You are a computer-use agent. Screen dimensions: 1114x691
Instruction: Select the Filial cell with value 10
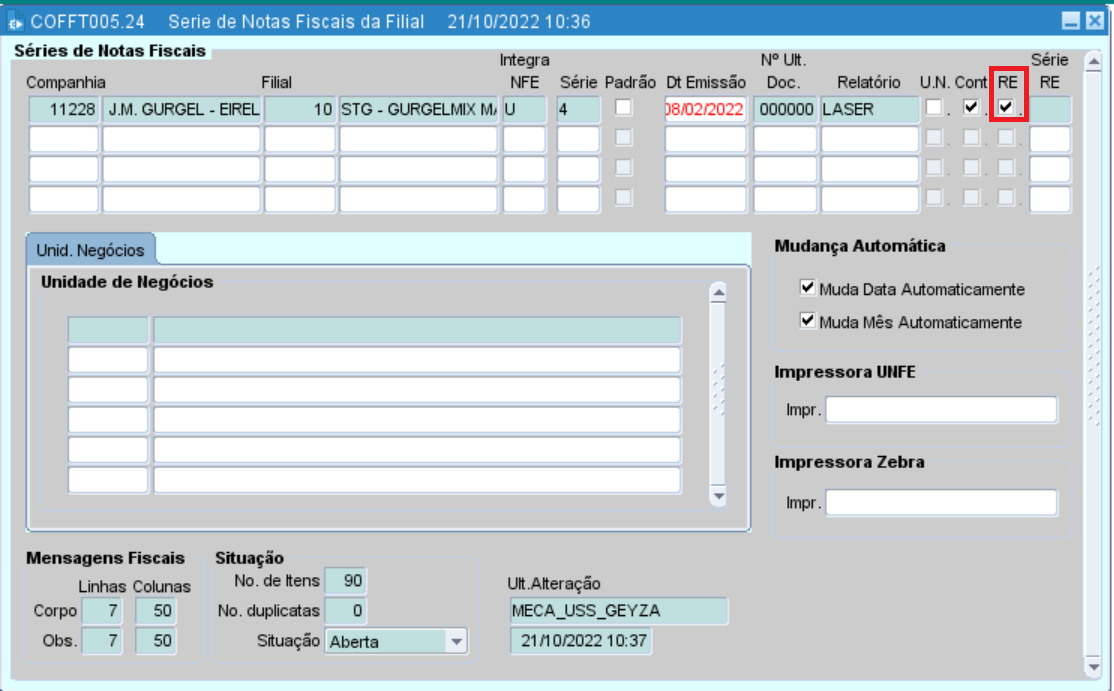pos(299,109)
